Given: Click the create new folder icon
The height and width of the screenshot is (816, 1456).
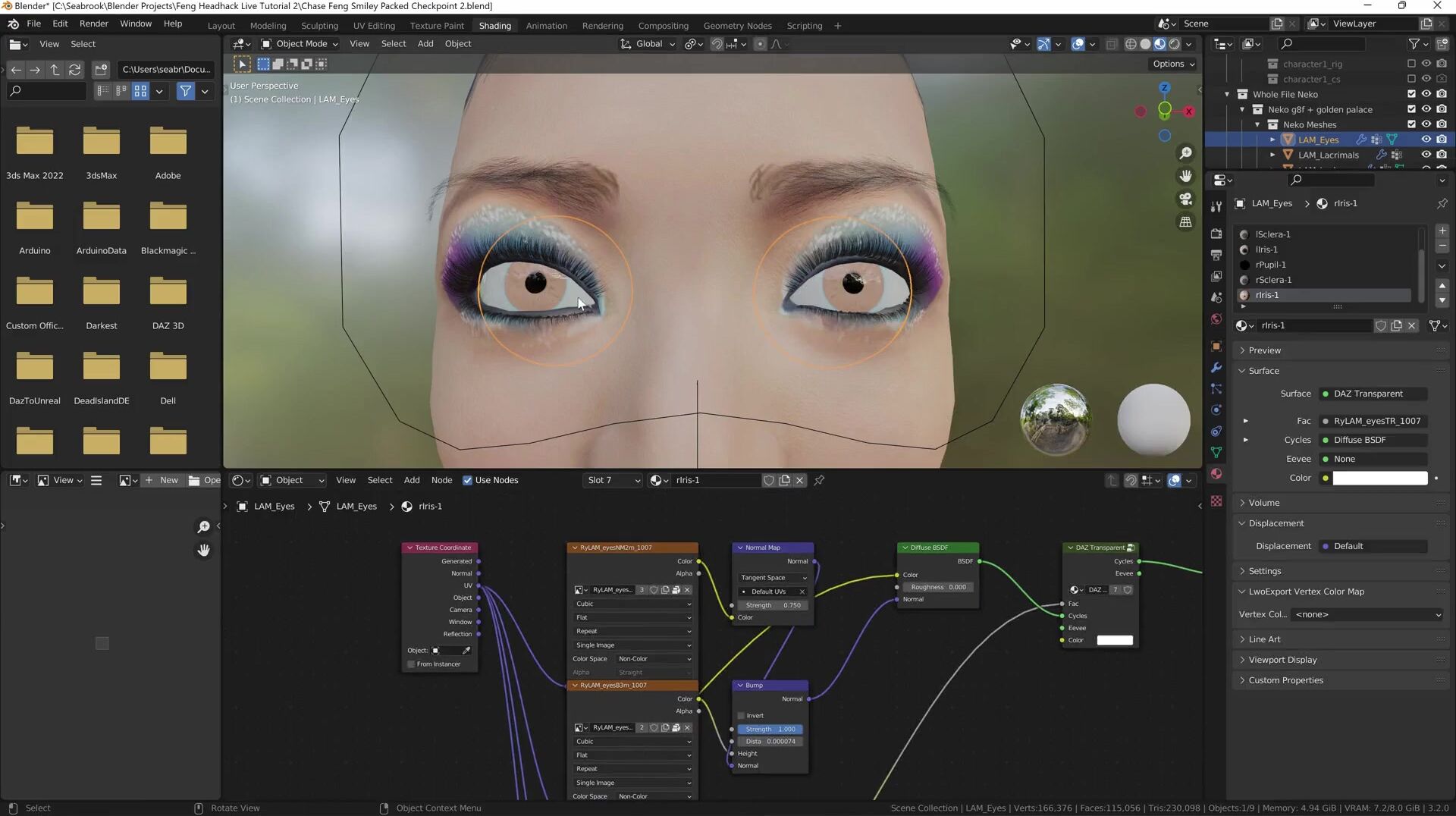Looking at the screenshot, I should 101,70.
